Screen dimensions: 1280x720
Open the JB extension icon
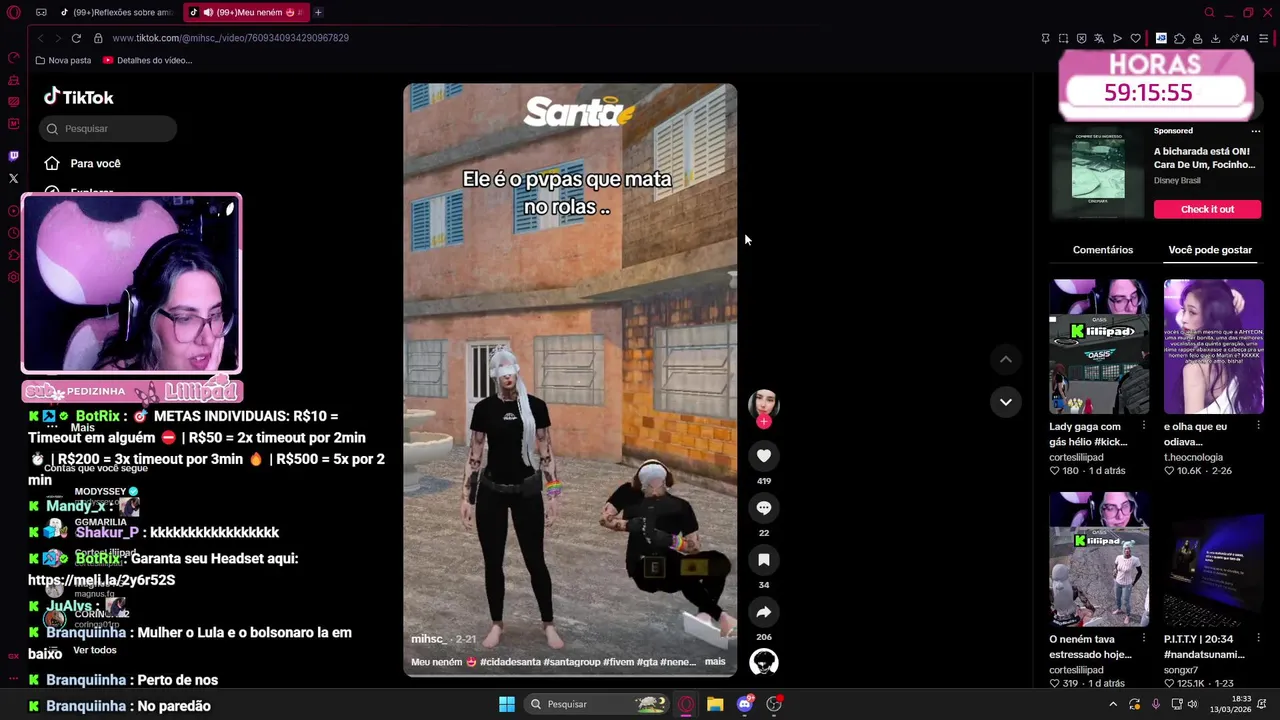pyautogui.click(x=1161, y=38)
